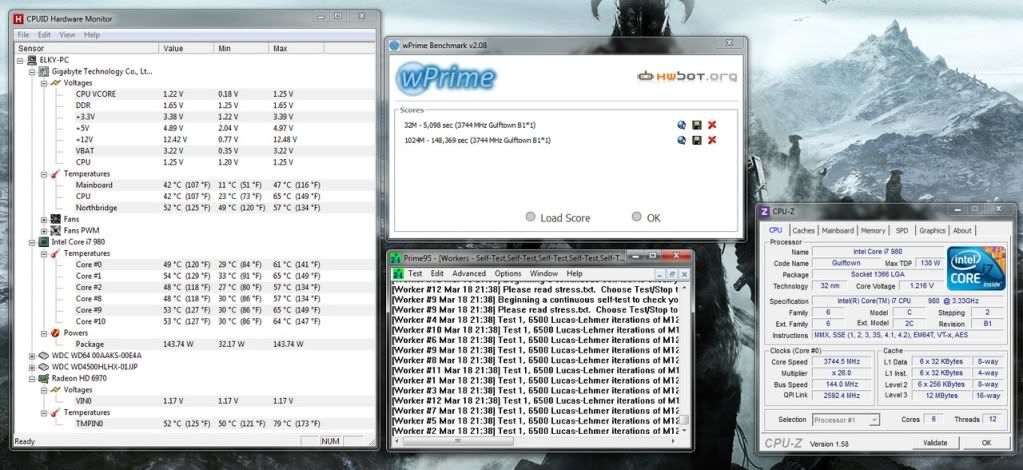Open the Test menu in Prime95
Screen dimensions: 1023x470
415,274
